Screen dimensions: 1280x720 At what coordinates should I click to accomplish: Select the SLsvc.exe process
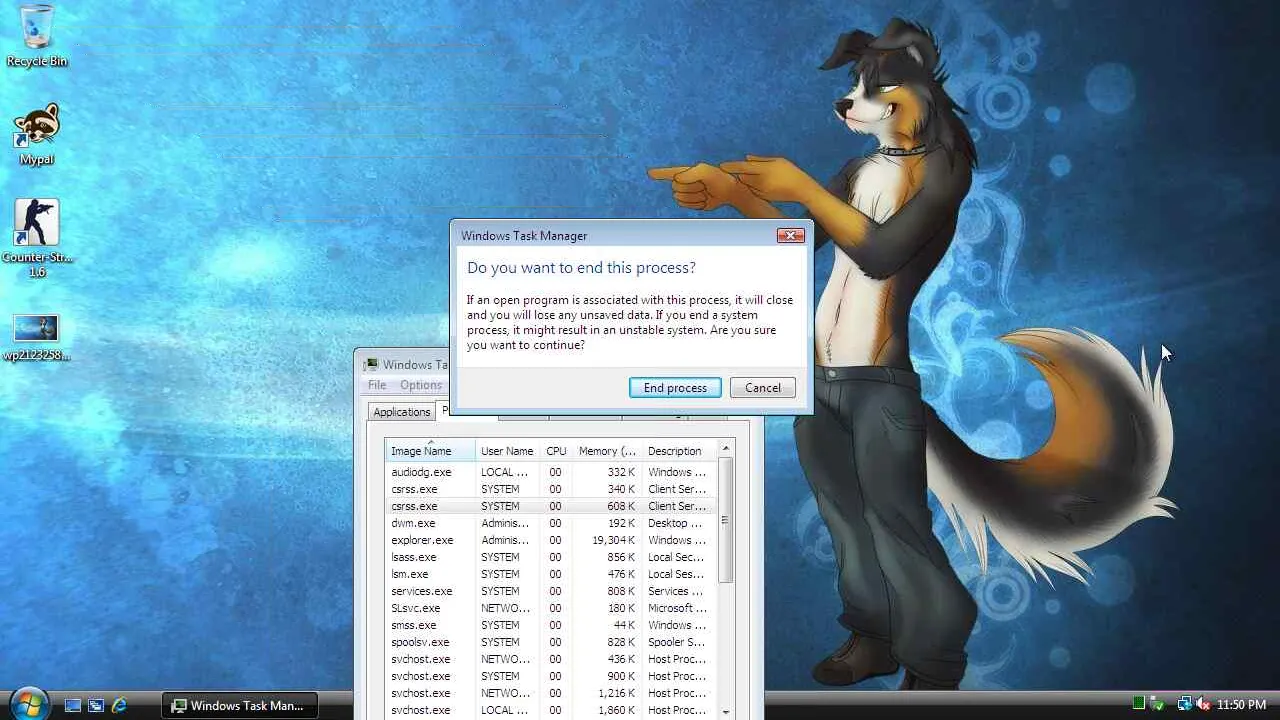[551, 608]
